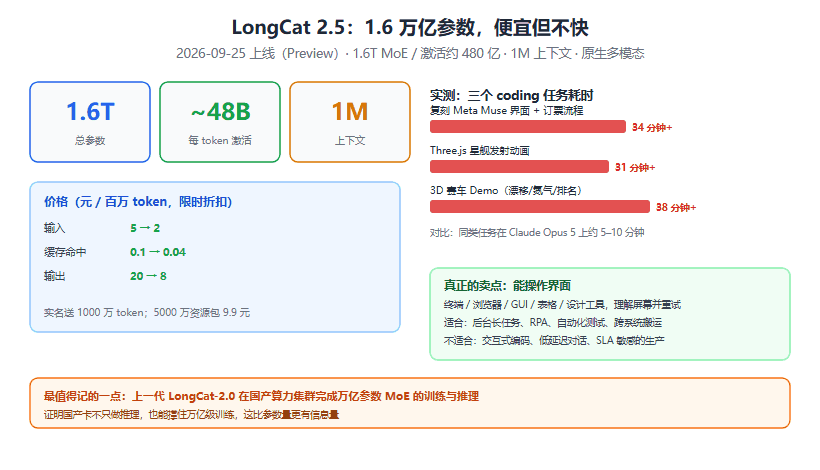Click the '38 分钟+' value
The width and height of the screenshot is (820, 470).
point(676,208)
